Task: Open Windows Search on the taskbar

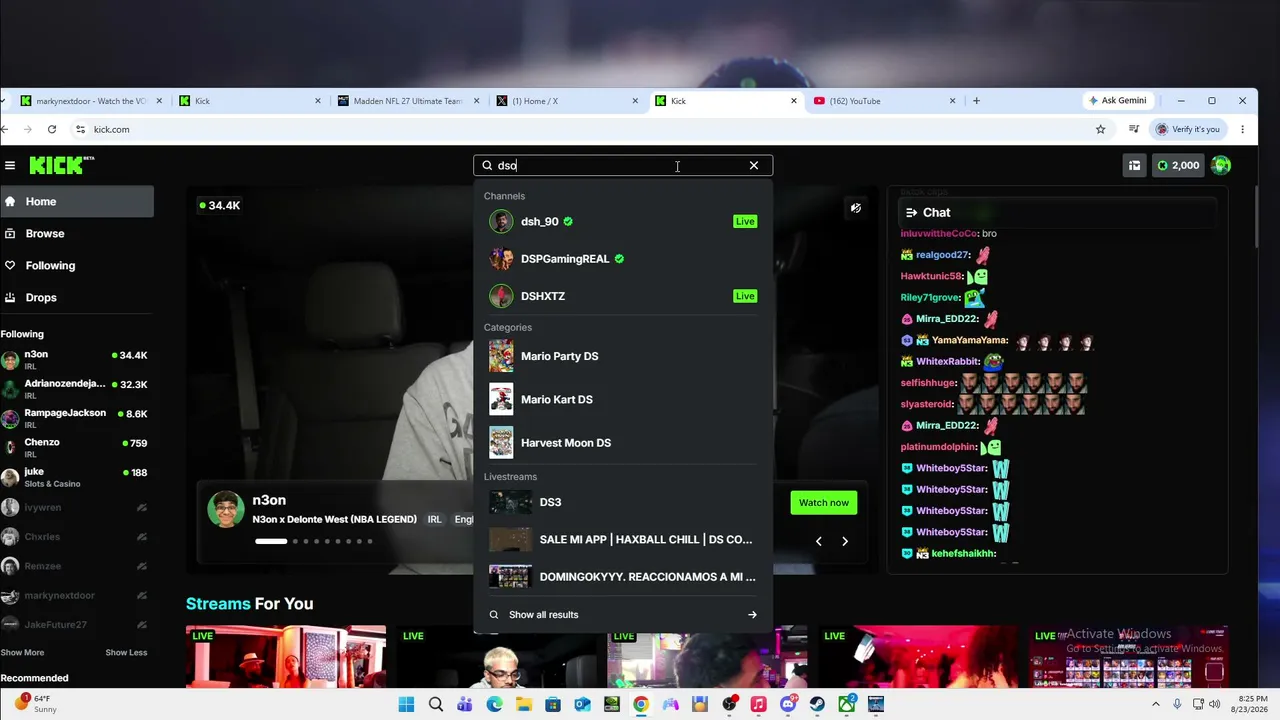Action: tap(436, 705)
